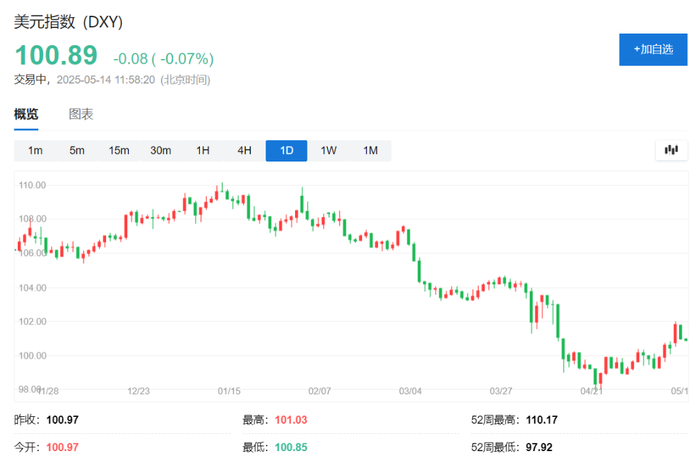Click the 03/27 date axis label
Viewport: 700px width, 460px height.
[x=501, y=391]
